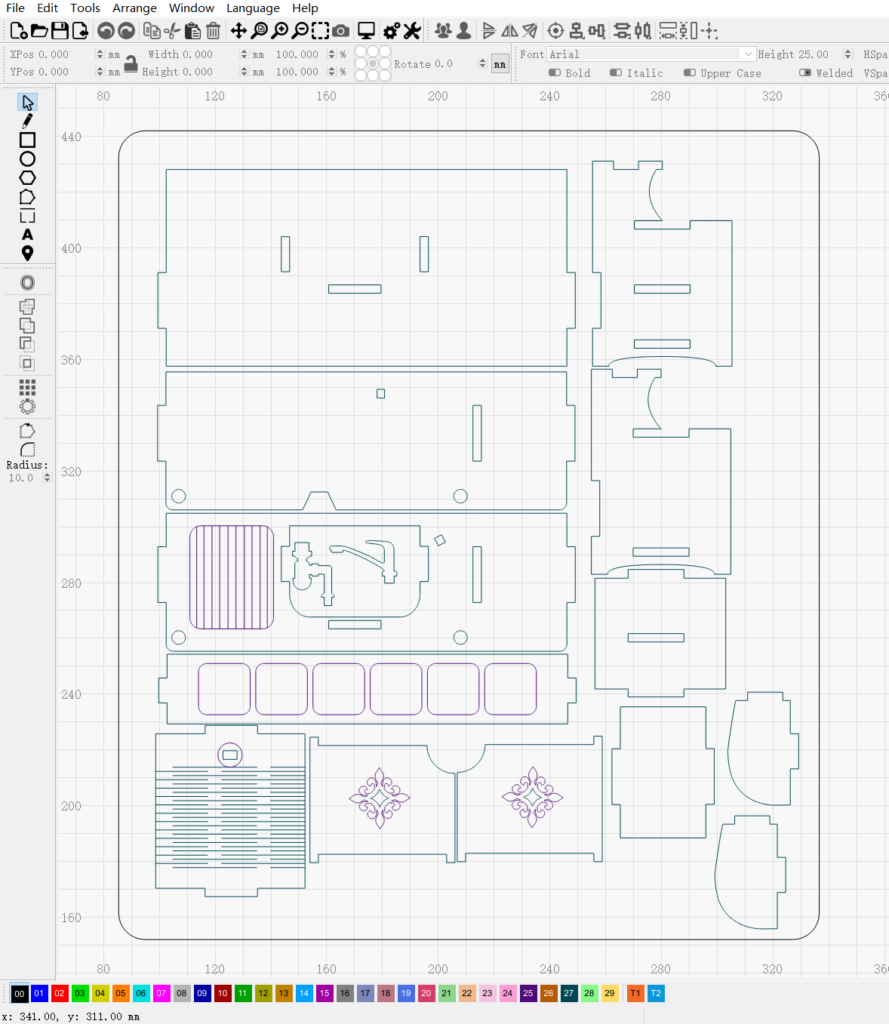Select the Draw Lines pencil tool

pyautogui.click(x=28, y=121)
